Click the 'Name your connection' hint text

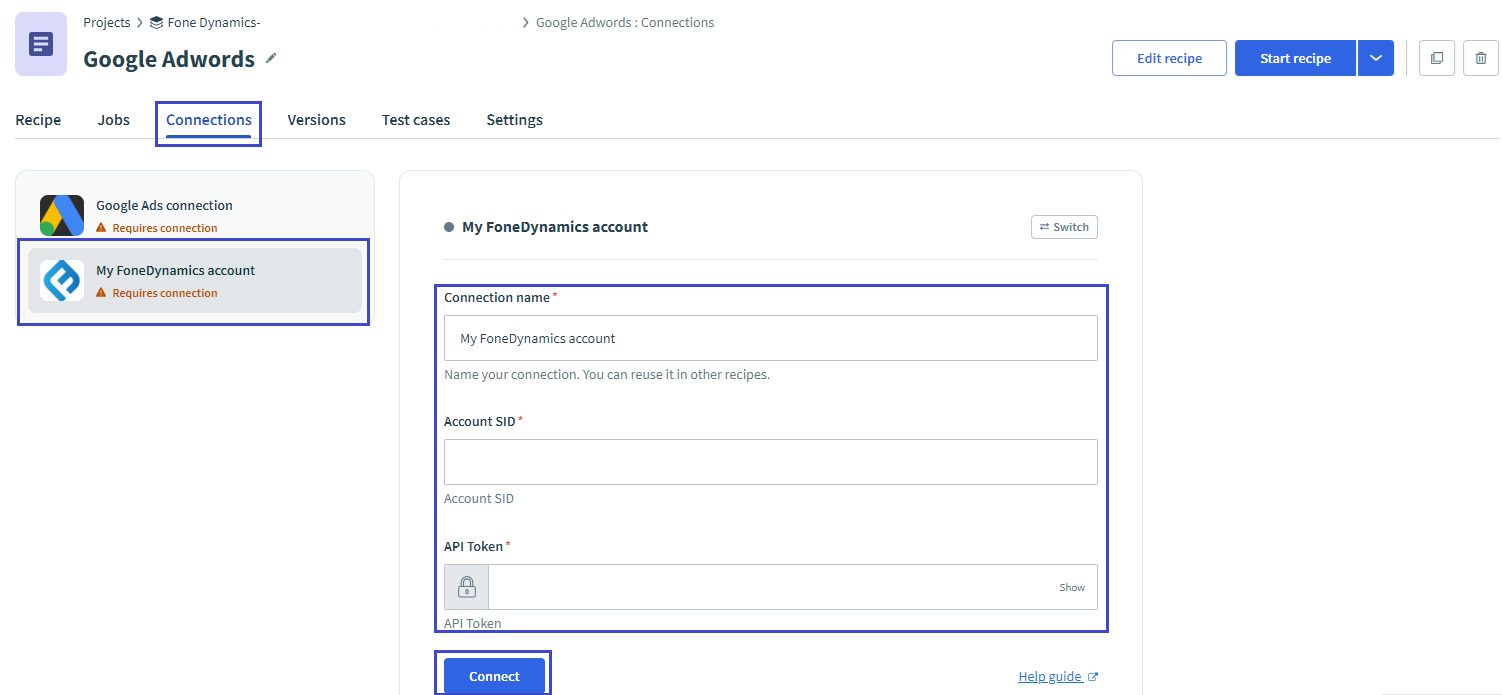tap(607, 375)
